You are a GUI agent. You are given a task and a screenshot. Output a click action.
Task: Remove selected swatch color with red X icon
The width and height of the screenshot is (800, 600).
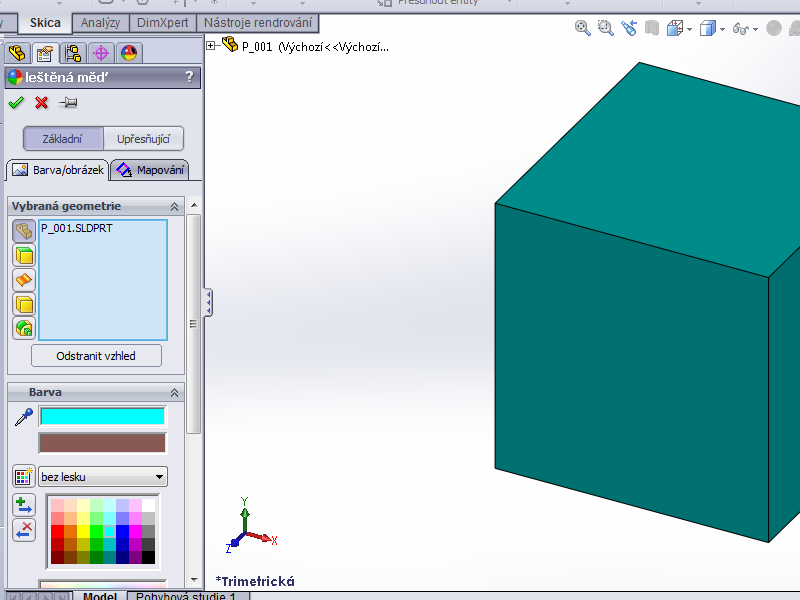point(24,530)
